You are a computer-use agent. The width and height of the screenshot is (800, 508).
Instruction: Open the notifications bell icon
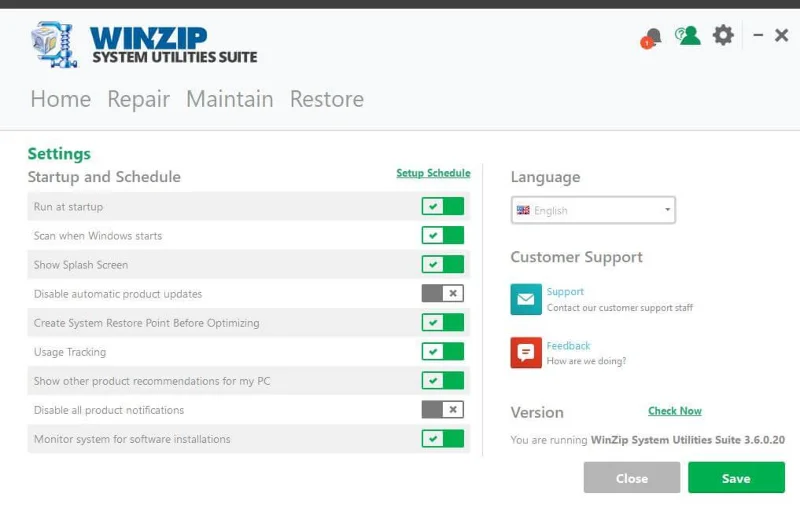[652, 38]
